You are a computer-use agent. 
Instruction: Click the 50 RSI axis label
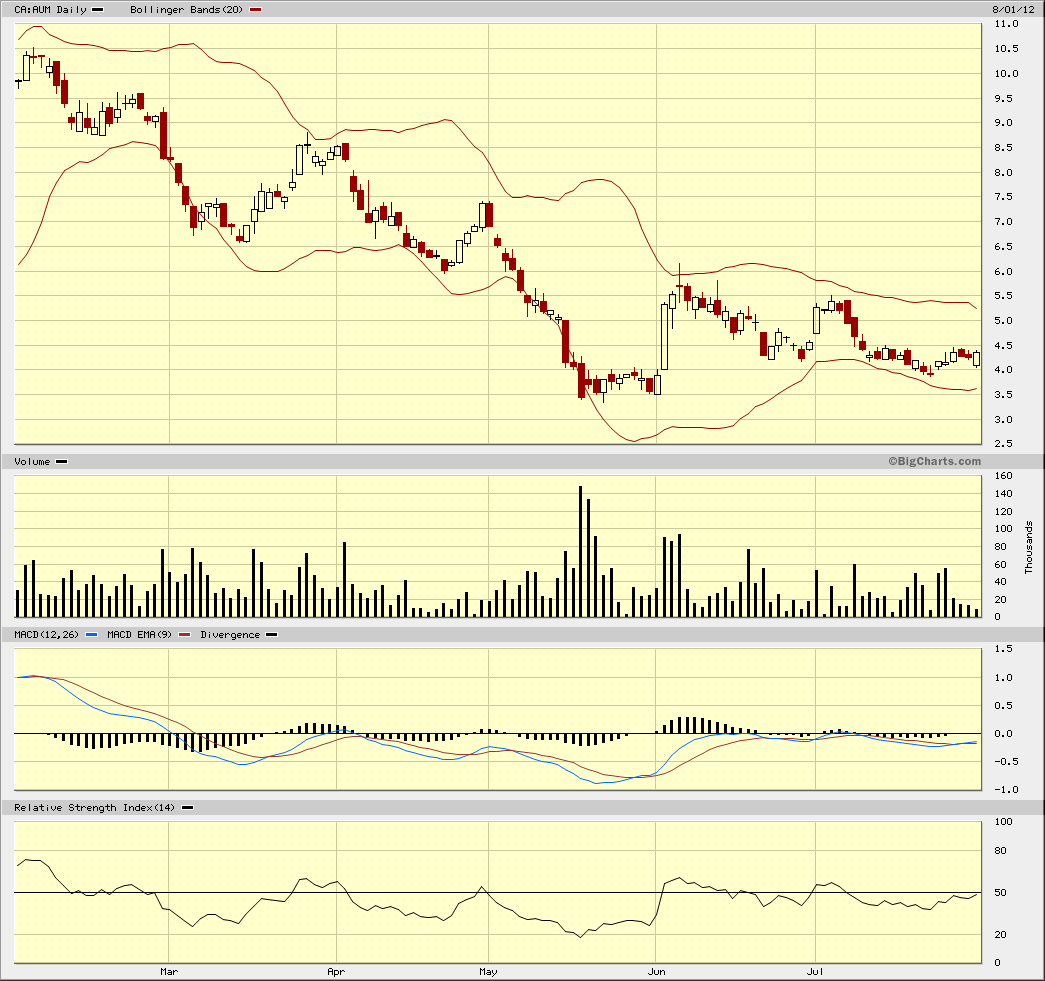(1000, 892)
